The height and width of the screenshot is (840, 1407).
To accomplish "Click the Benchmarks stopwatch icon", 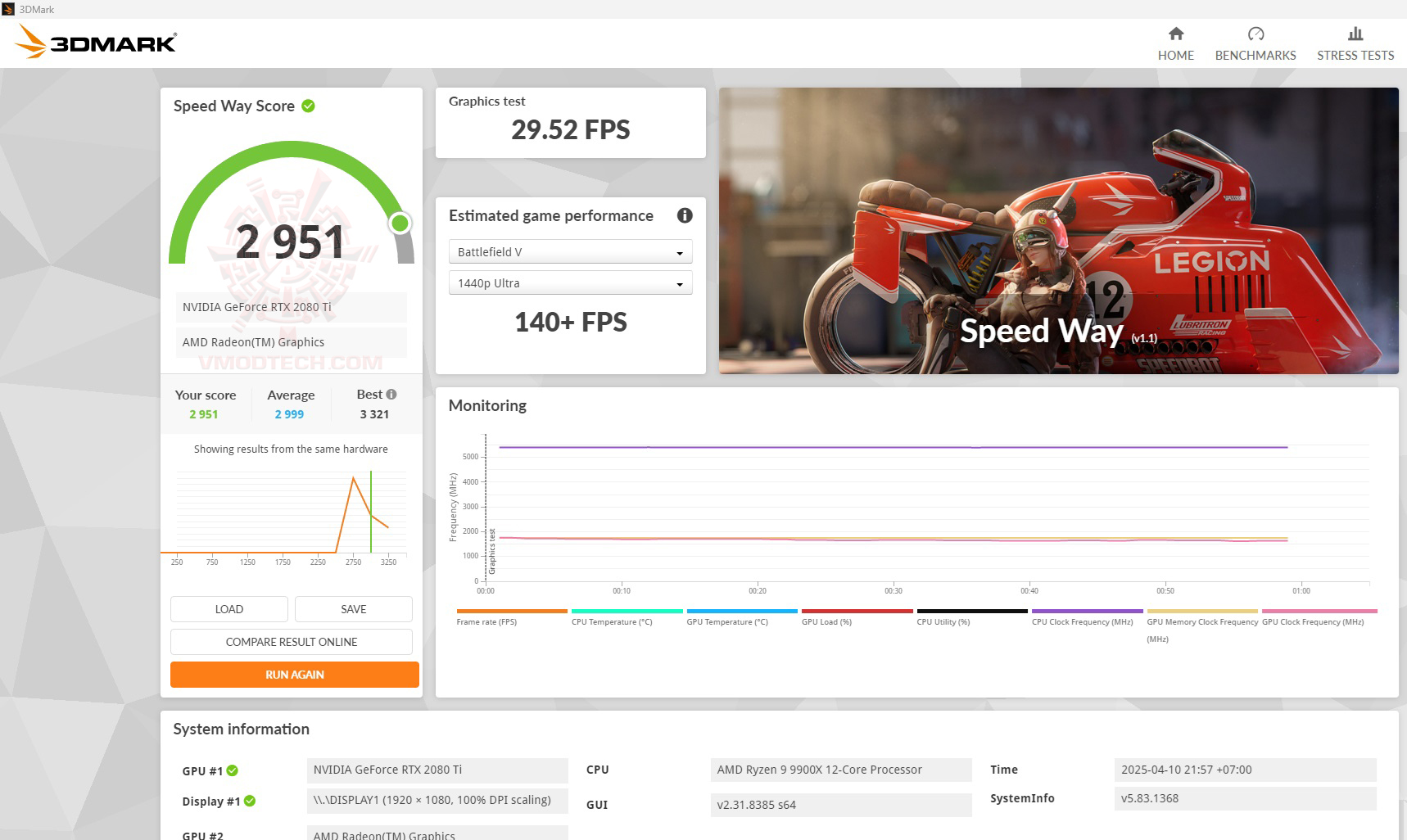I will point(1255,34).
